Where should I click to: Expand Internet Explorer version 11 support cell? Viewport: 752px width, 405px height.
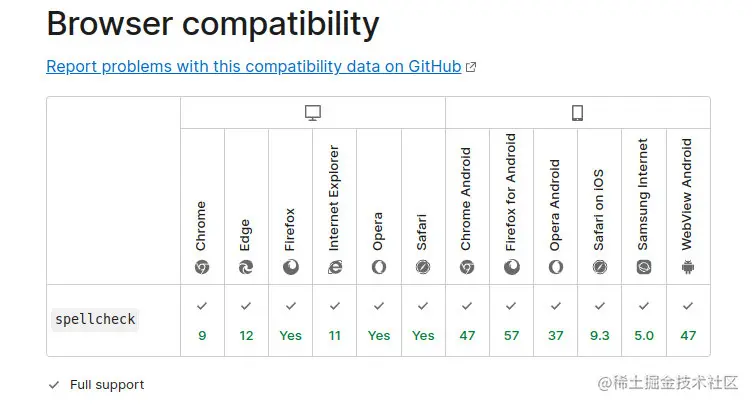coord(335,321)
